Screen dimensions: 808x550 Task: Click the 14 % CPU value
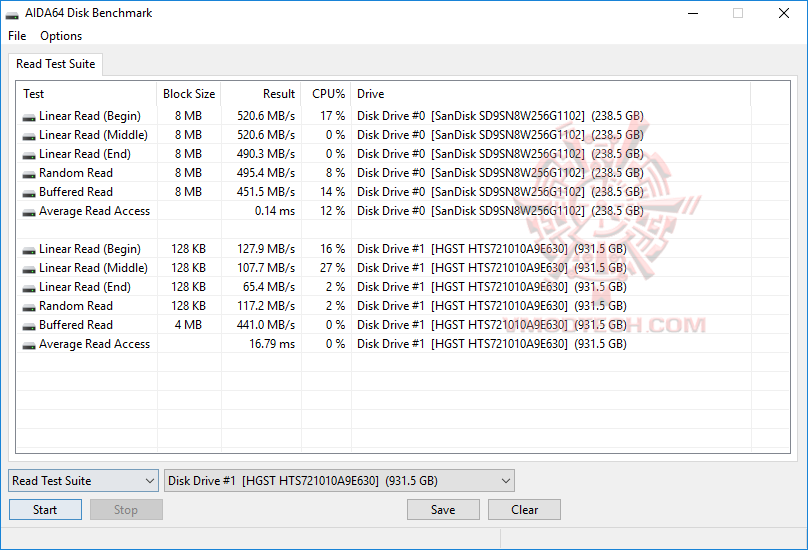click(x=332, y=192)
